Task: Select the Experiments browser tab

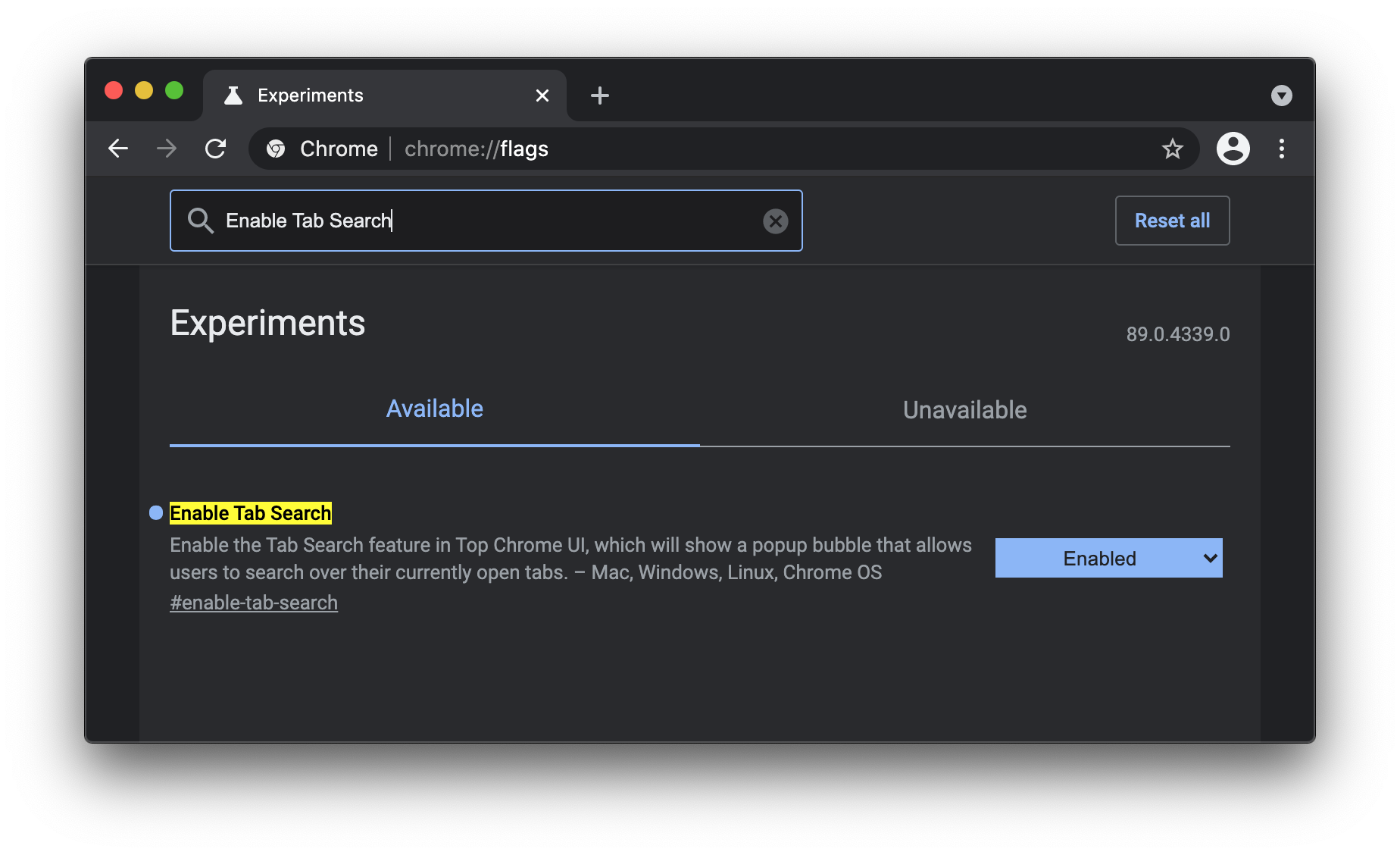Action: [x=364, y=96]
